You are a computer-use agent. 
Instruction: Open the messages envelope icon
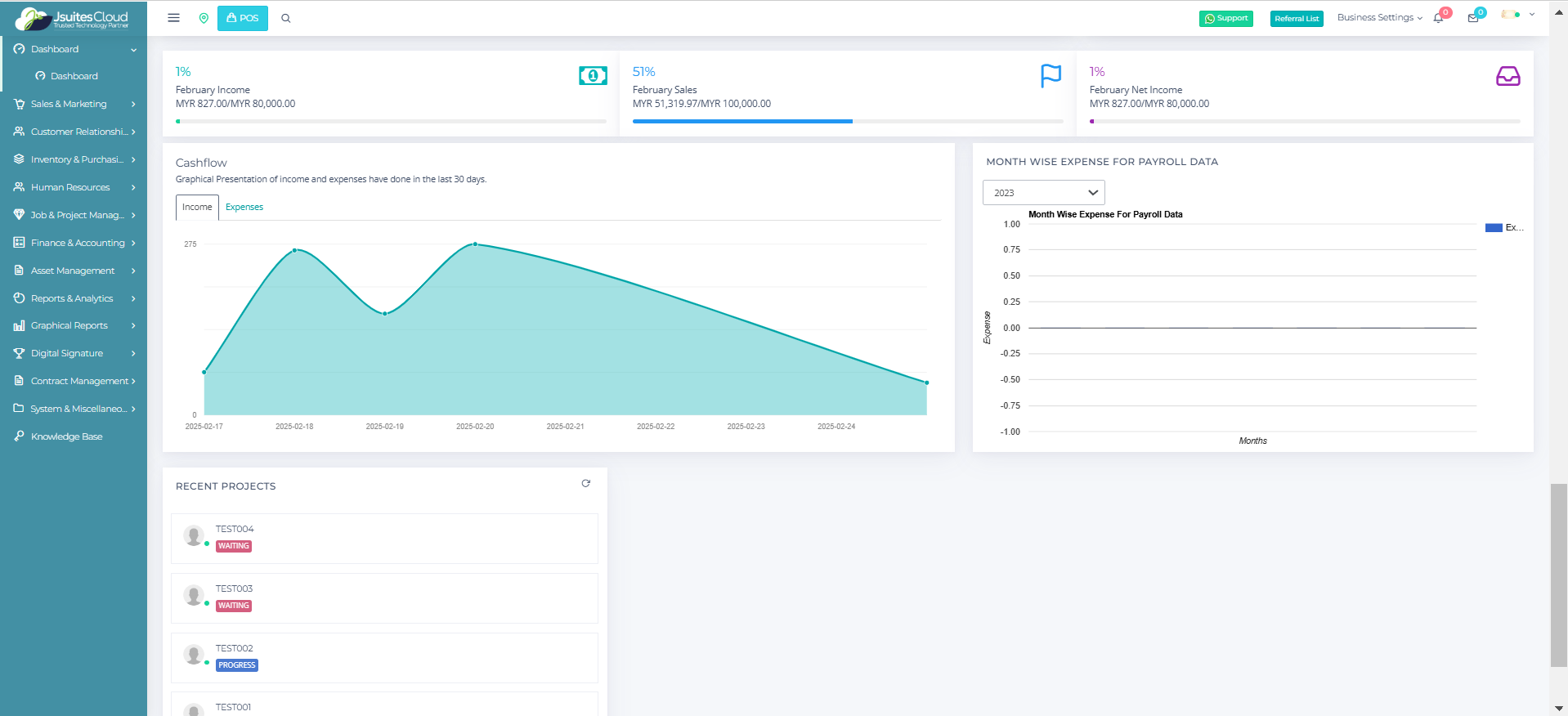(x=1473, y=18)
